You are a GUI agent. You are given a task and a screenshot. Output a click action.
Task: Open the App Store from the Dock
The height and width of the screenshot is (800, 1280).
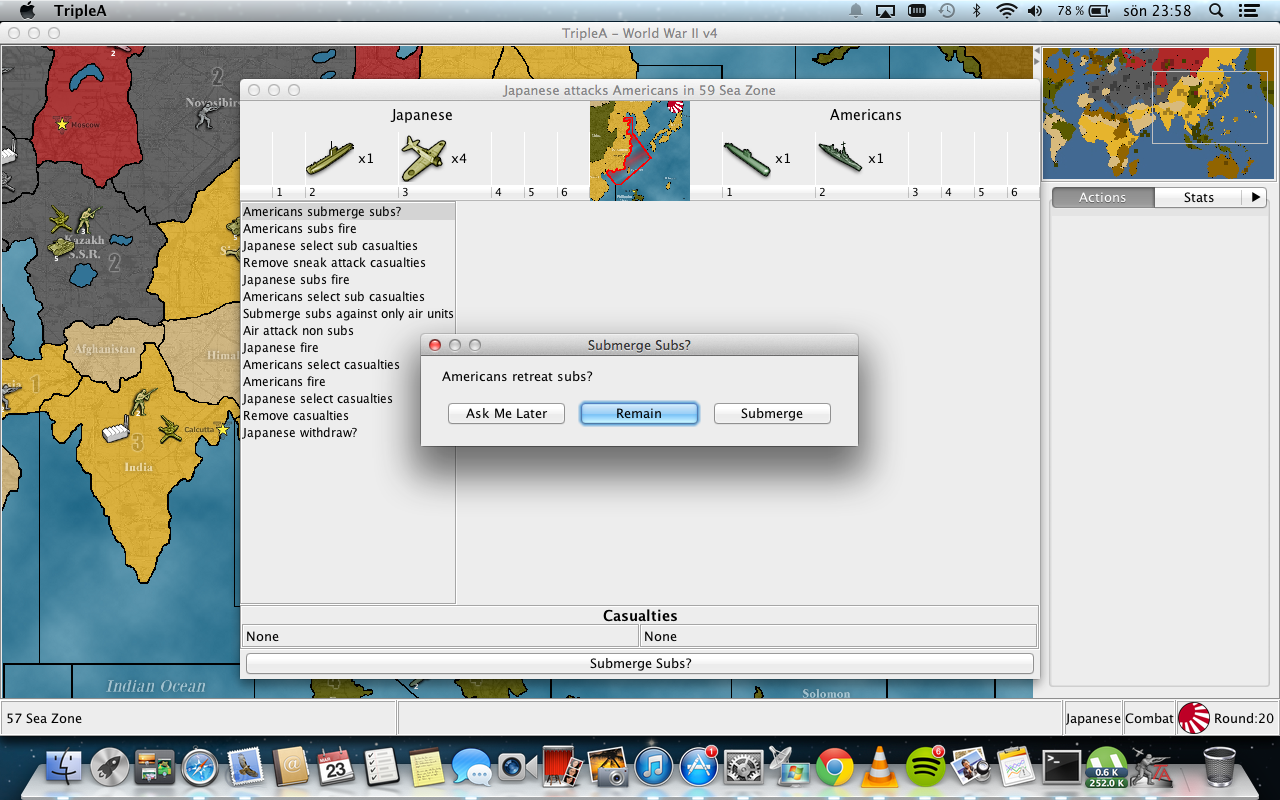pos(698,767)
